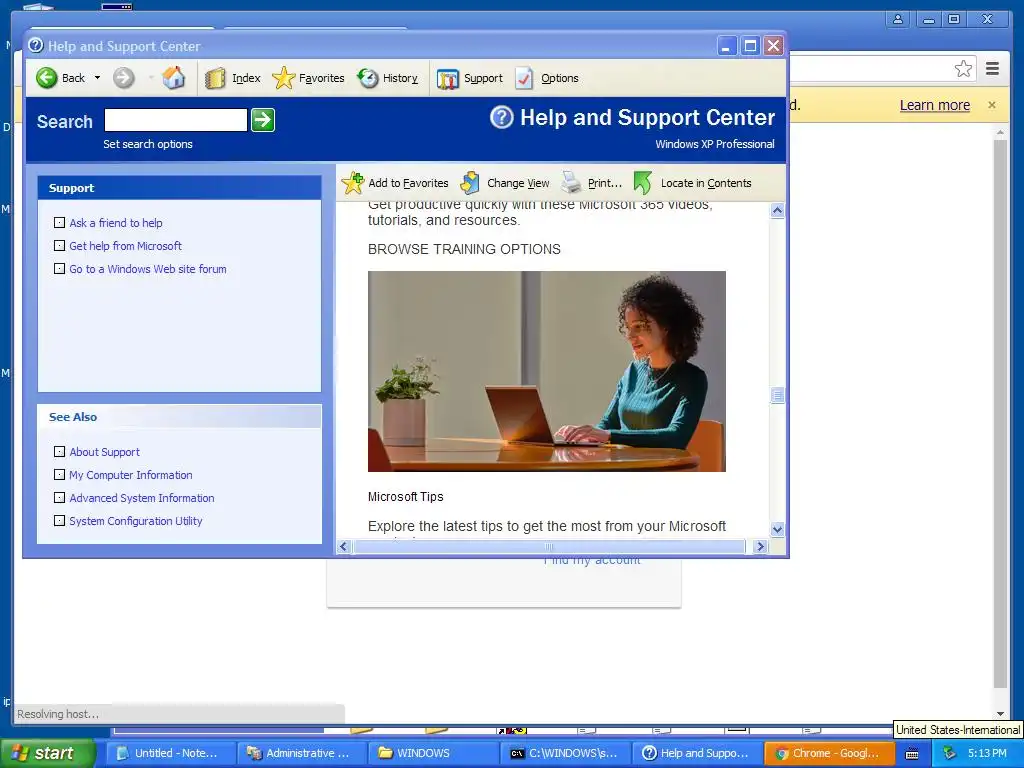Open Options checklist icon
This screenshot has width=1024, height=768.
click(x=524, y=78)
